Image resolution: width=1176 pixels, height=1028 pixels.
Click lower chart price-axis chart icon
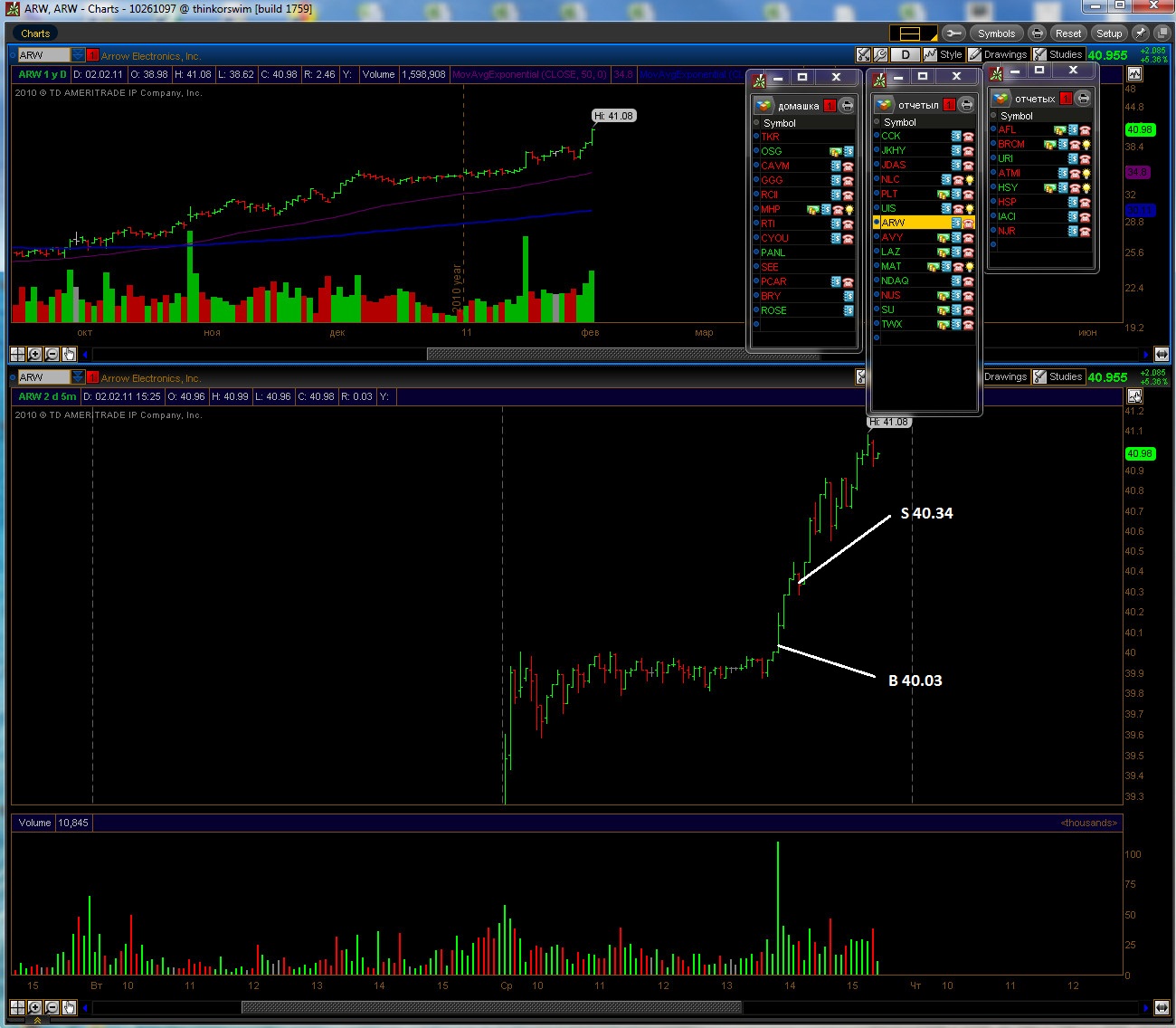pos(1134,396)
